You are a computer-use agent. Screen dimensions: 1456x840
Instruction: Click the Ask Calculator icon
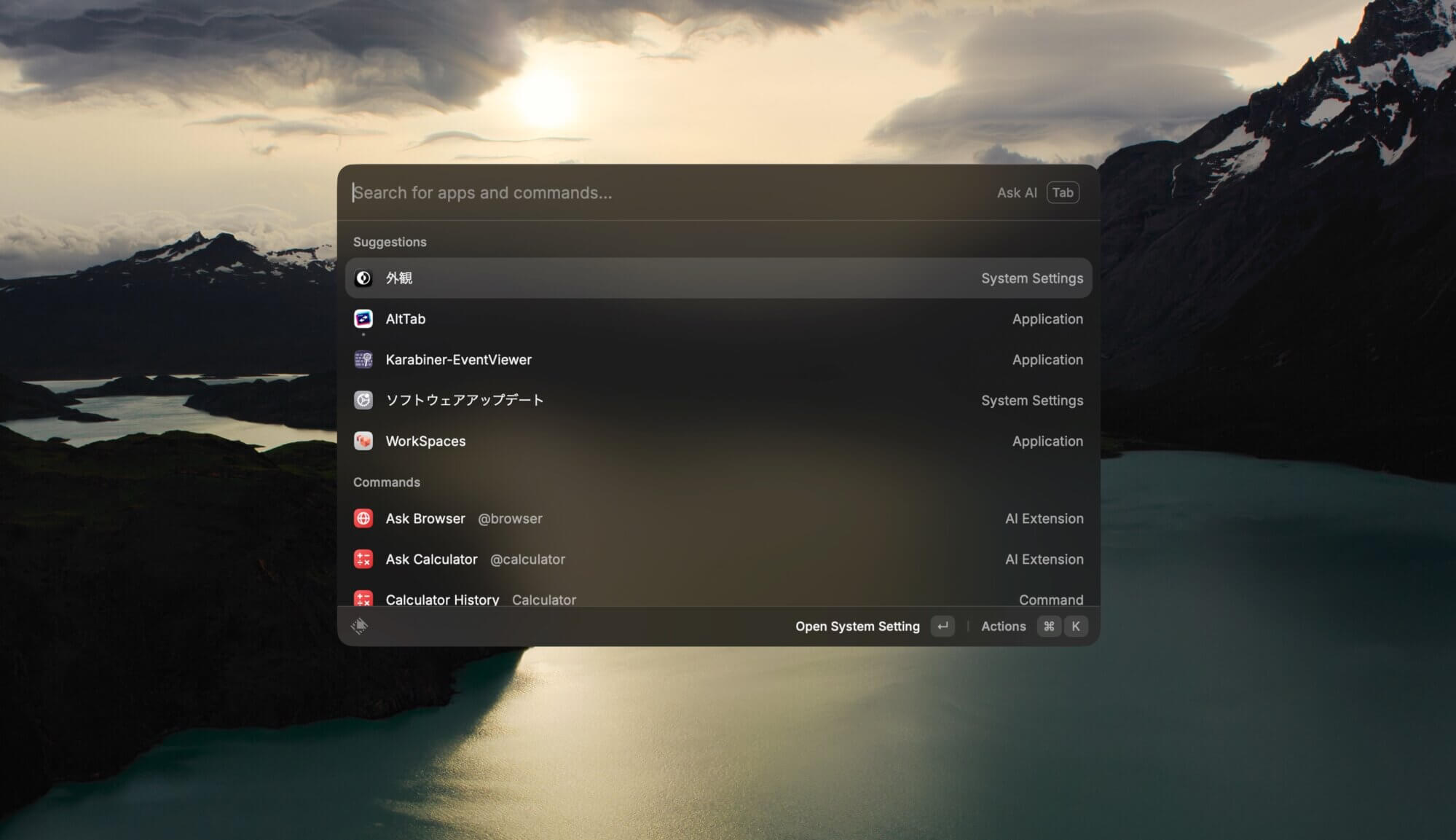363,560
